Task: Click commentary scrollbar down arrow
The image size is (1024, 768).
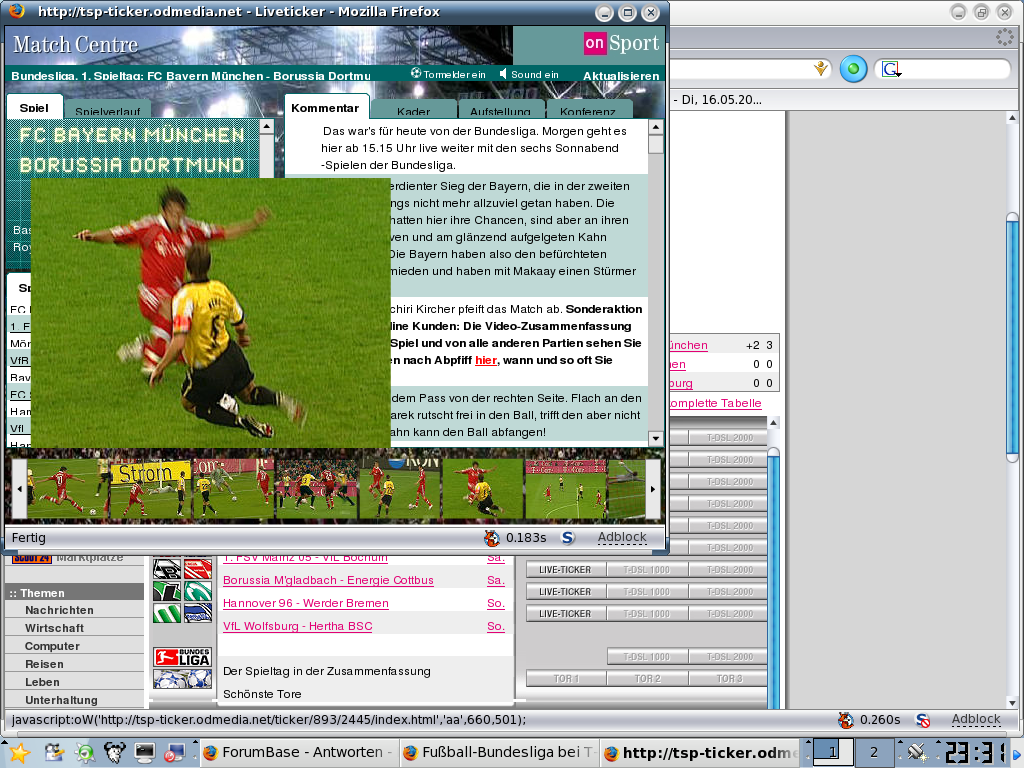Action: point(656,438)
